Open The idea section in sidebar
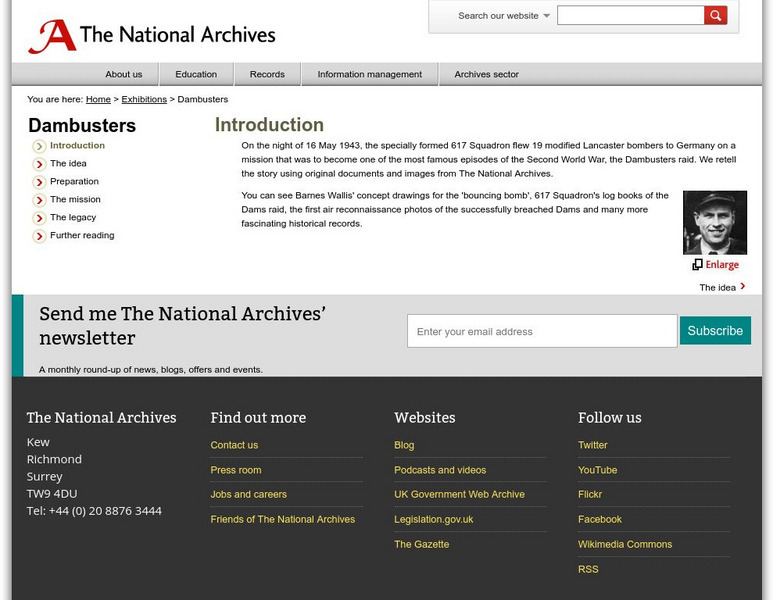Screen dimensions: 773x600 tap(68, 163)
